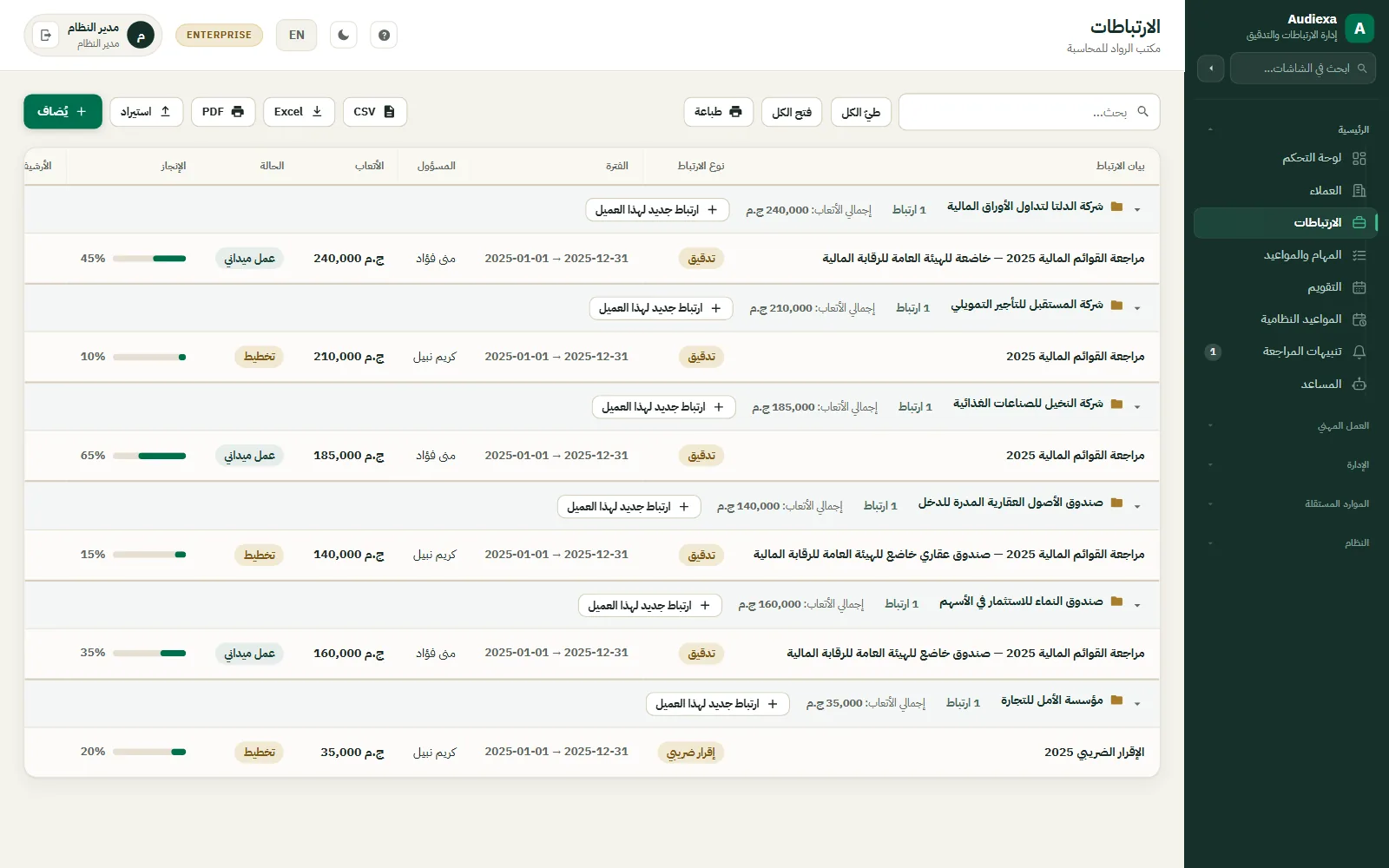
Task: Click فتح الكل to expand all
Action: pyautogui.click(x=792, y=112)
